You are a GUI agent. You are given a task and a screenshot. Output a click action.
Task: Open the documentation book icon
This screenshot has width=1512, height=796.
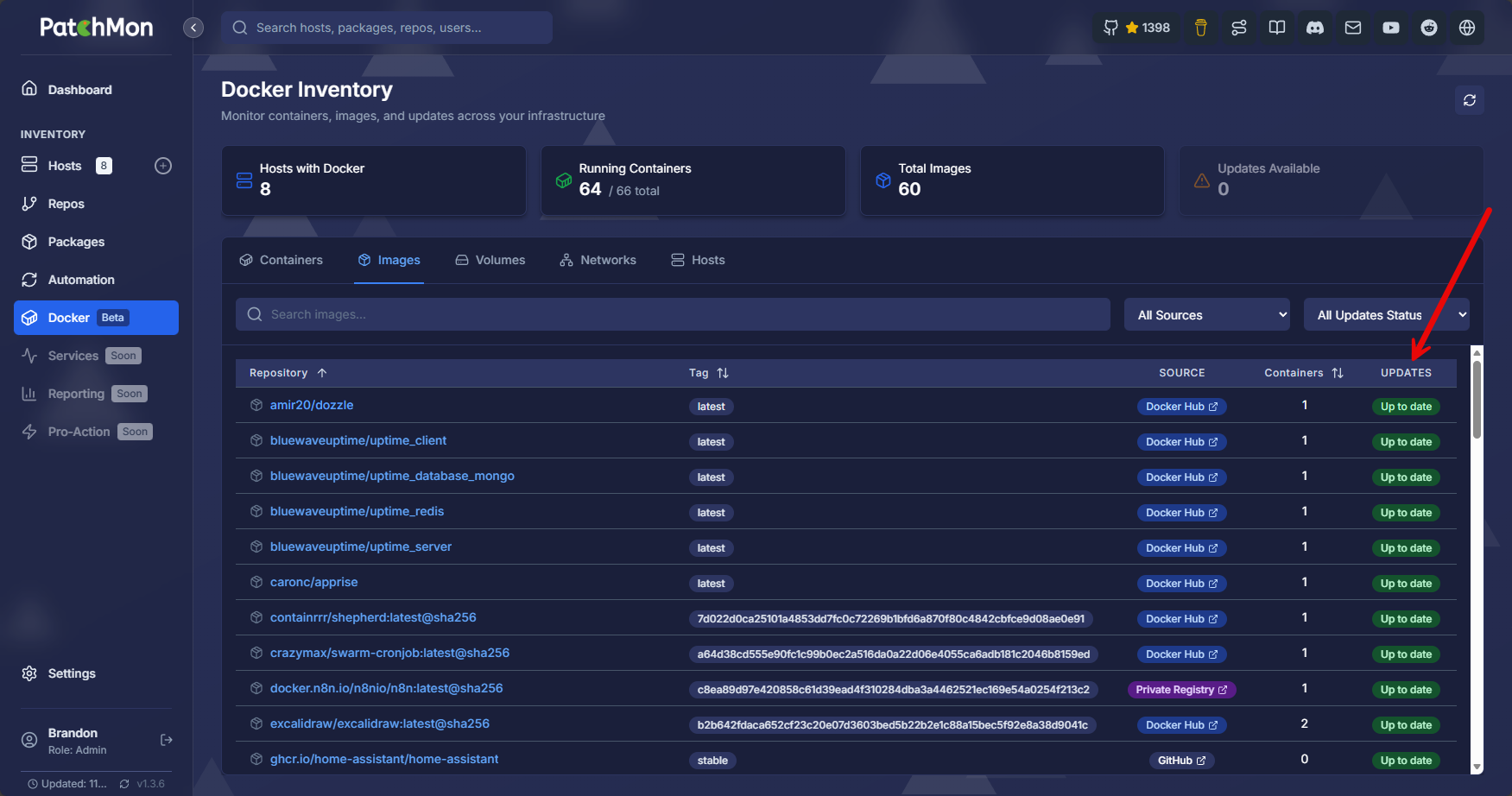click(x=1277, y=28)
